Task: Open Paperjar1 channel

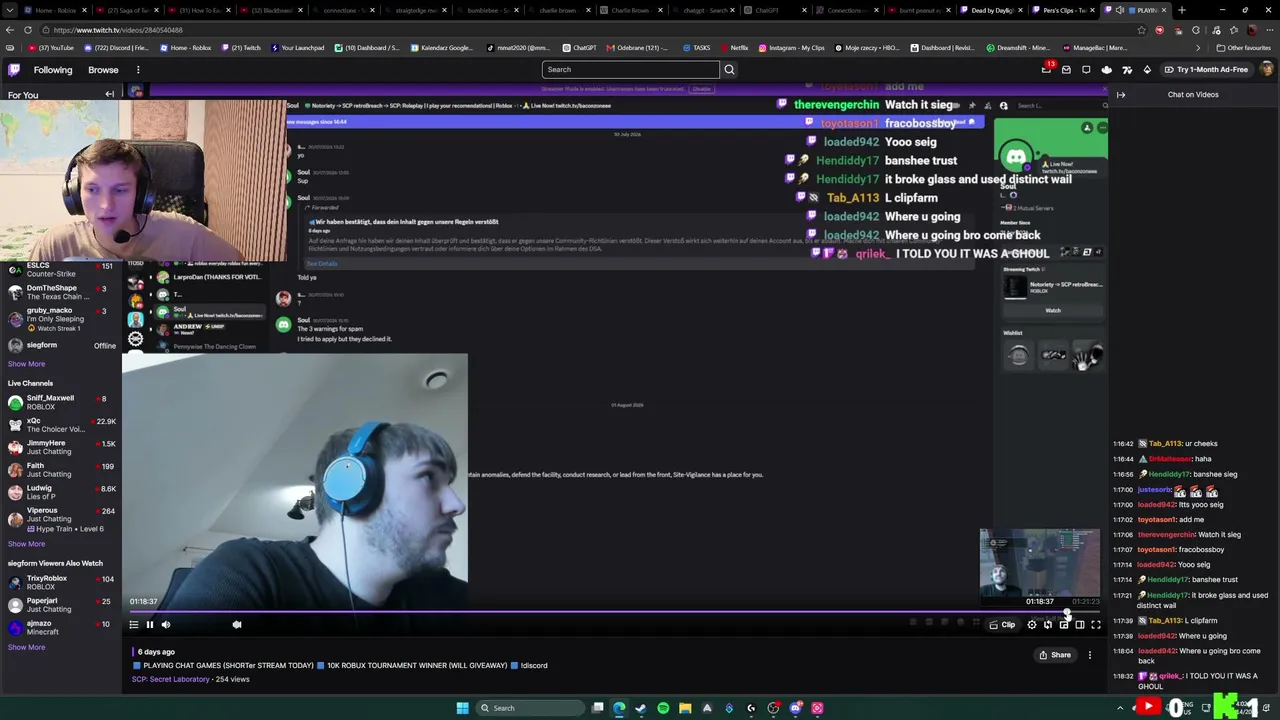Action: (61, 605)
